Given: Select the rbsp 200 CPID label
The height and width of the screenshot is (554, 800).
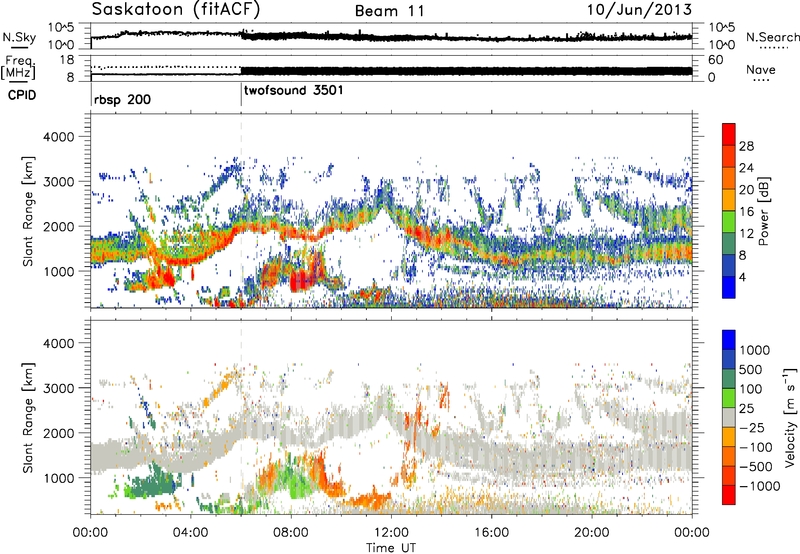Looking at the screenshot, I should click(122, 99).
